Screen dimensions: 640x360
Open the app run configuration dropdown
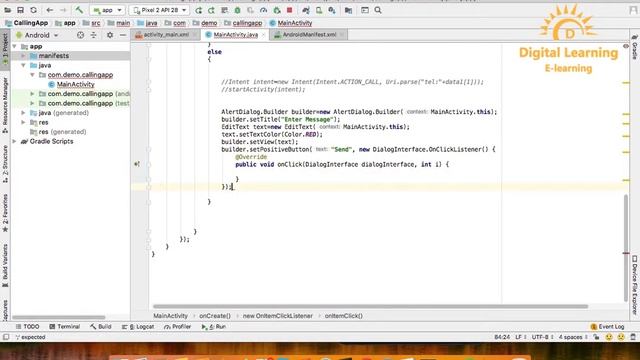pos(107,10)
